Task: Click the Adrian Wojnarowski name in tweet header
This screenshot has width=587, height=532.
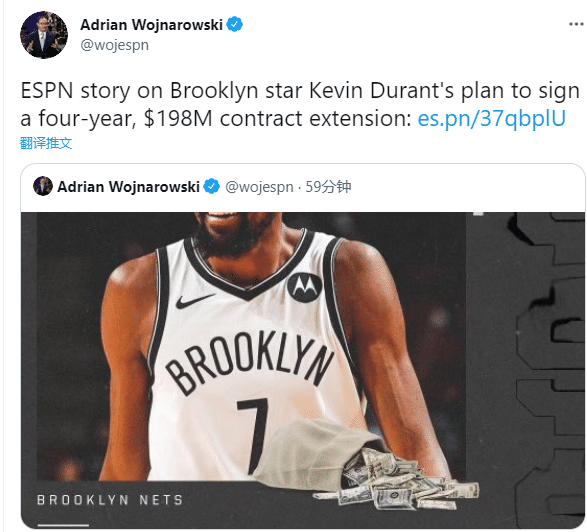Action: (151, 25)
